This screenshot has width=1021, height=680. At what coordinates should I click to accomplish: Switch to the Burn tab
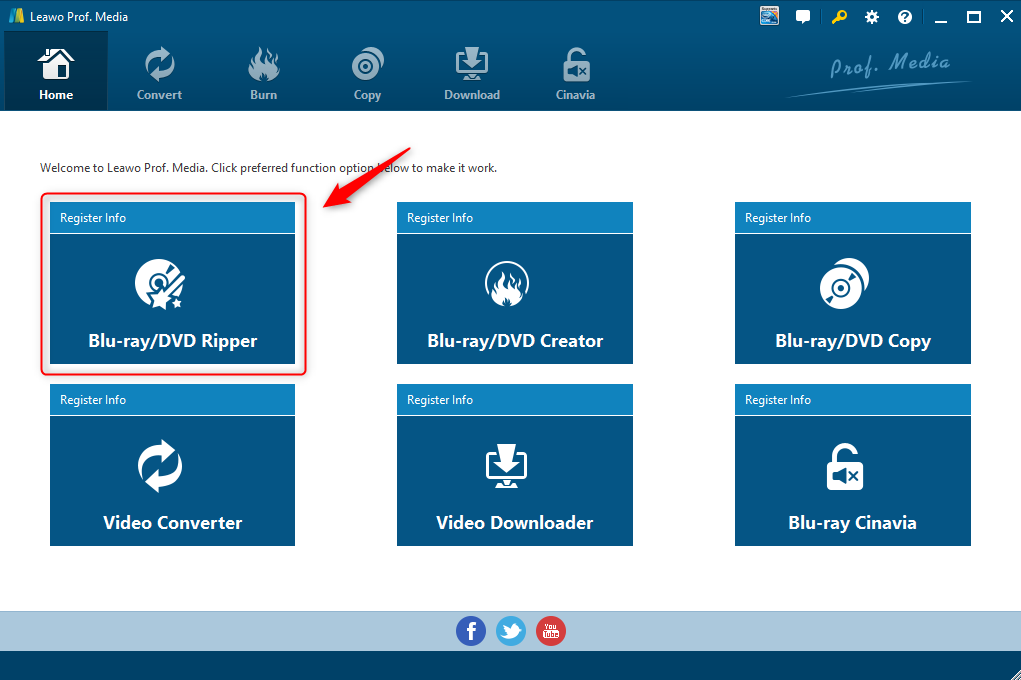(264, 74)
